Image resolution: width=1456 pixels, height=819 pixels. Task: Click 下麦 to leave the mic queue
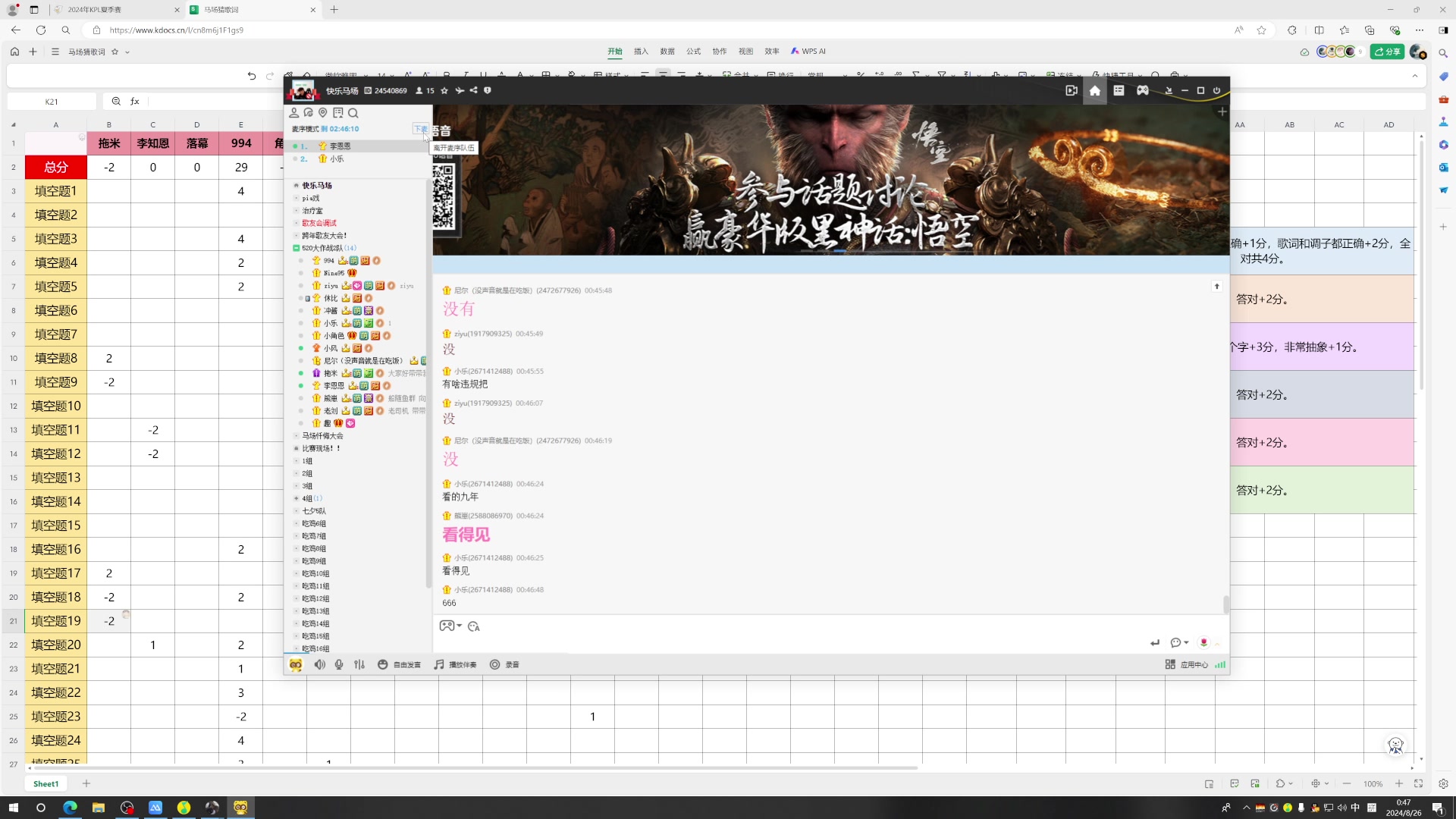420,129
